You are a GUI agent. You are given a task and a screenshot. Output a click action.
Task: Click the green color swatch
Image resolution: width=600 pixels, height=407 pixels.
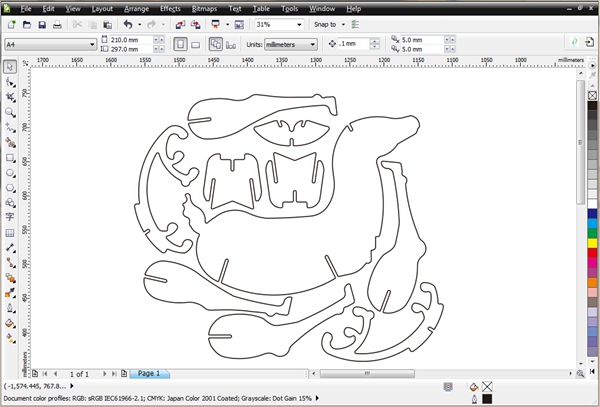(592, 233)
